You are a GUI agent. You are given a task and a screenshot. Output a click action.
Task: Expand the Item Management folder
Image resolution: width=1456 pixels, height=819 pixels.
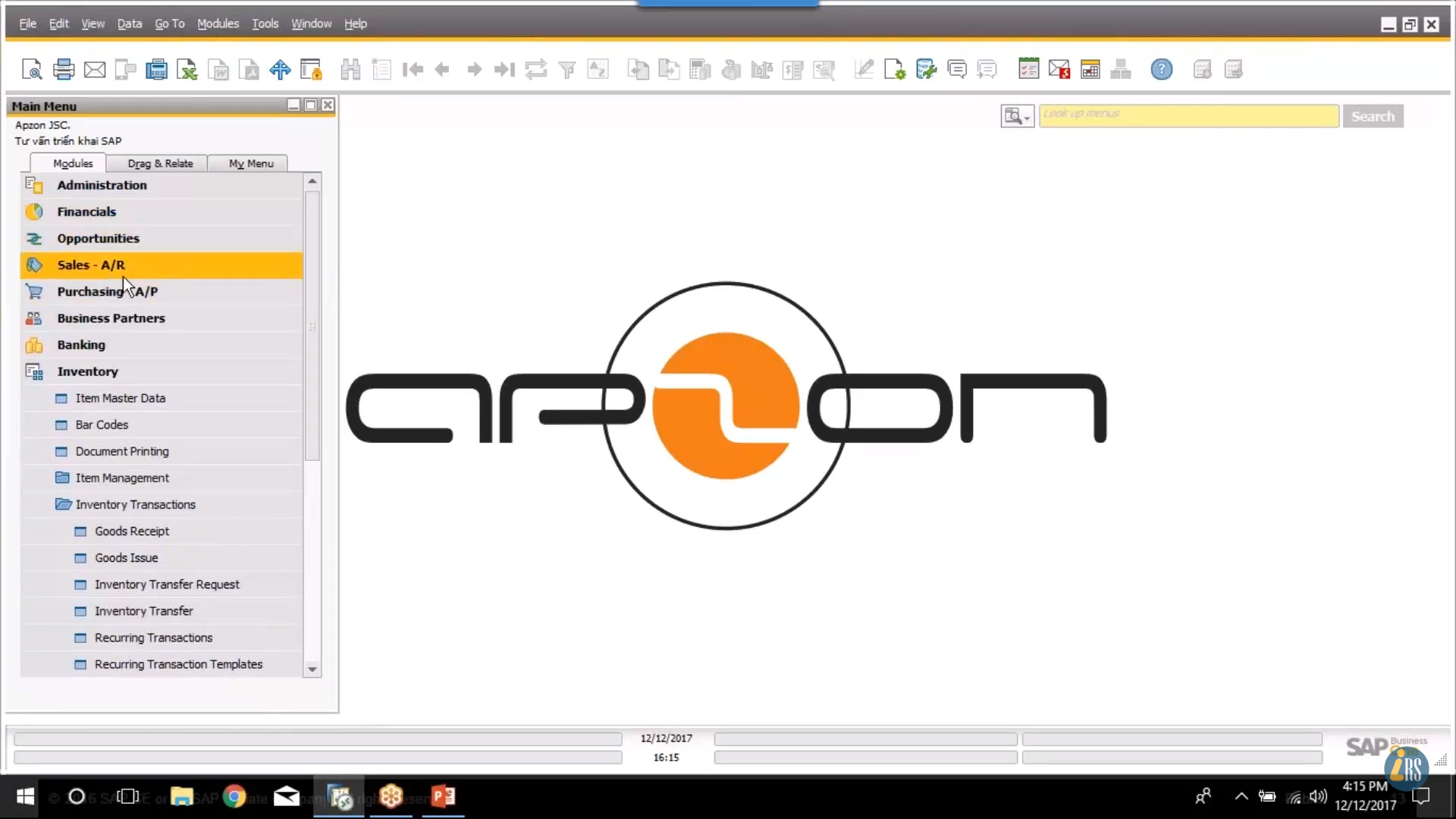click(x=162, y=478)
